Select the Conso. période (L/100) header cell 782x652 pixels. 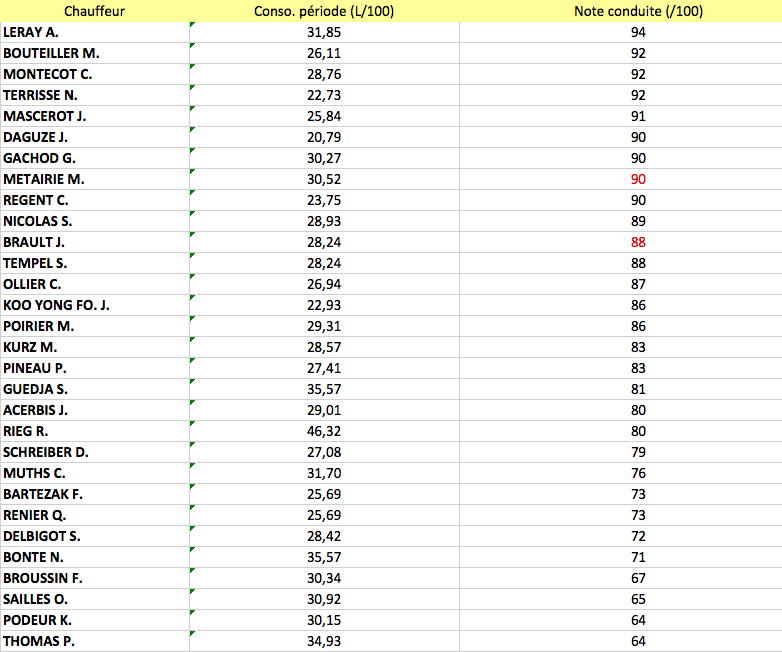324,10
